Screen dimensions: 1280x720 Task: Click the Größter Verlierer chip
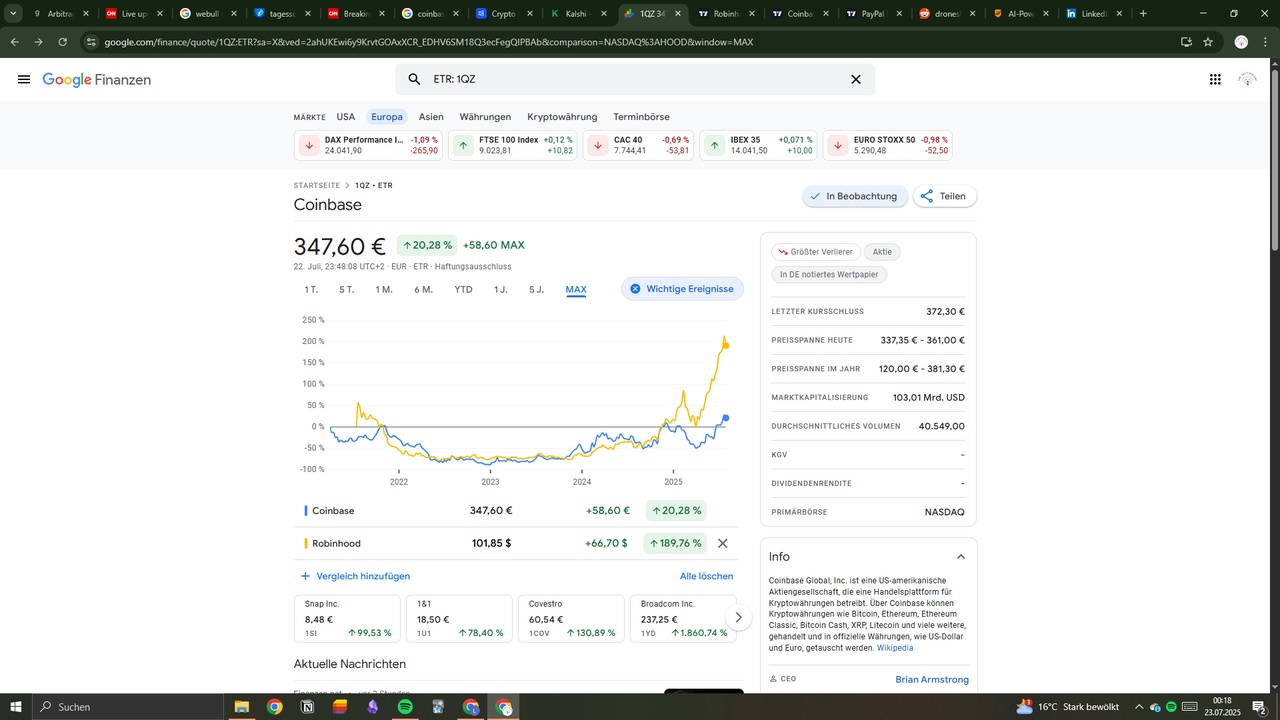point(816,252)
